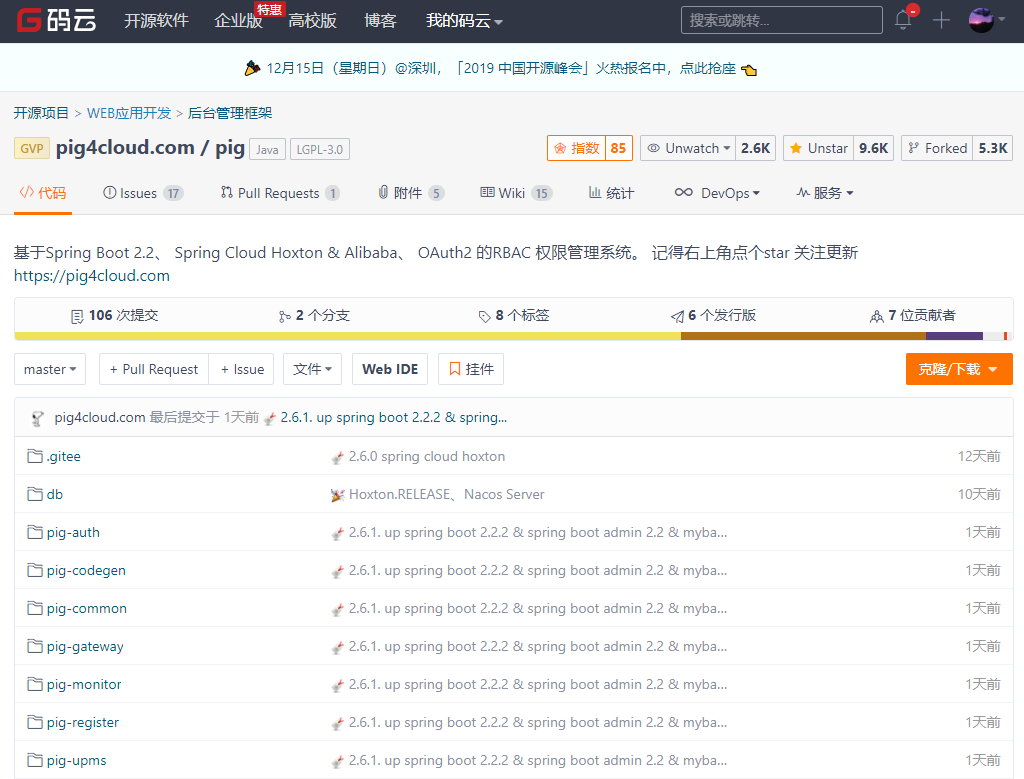Open 企业版 in top navigation

(238, 21)
